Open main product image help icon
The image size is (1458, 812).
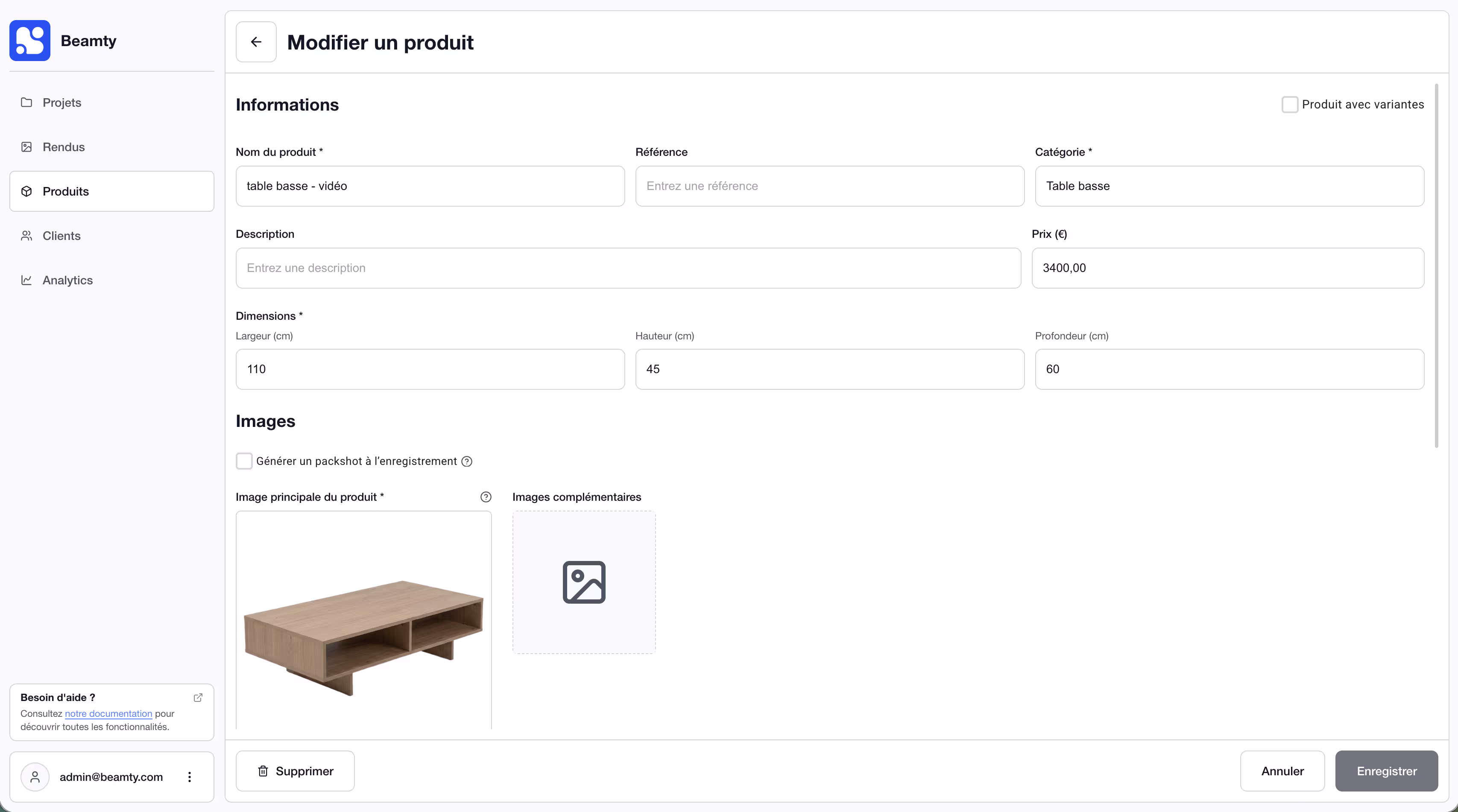tap(486, 497)
